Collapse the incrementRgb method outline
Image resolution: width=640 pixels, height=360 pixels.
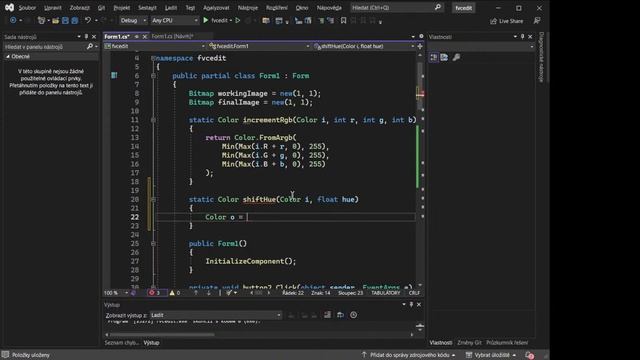[x=153, y=120]
